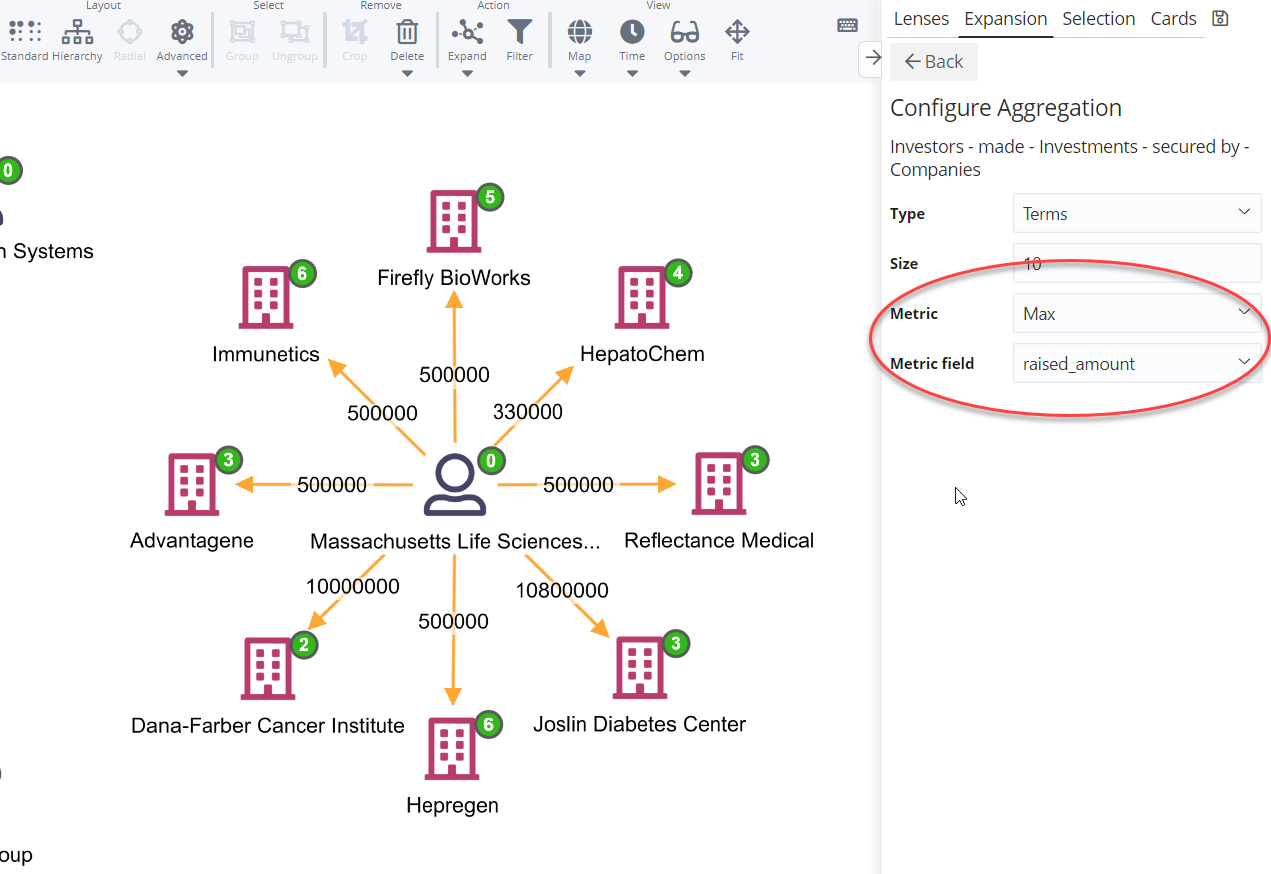The height and width of the screenshot is (874, 1271).
Task: Click the Group selection icon
Action: point(242,32)
